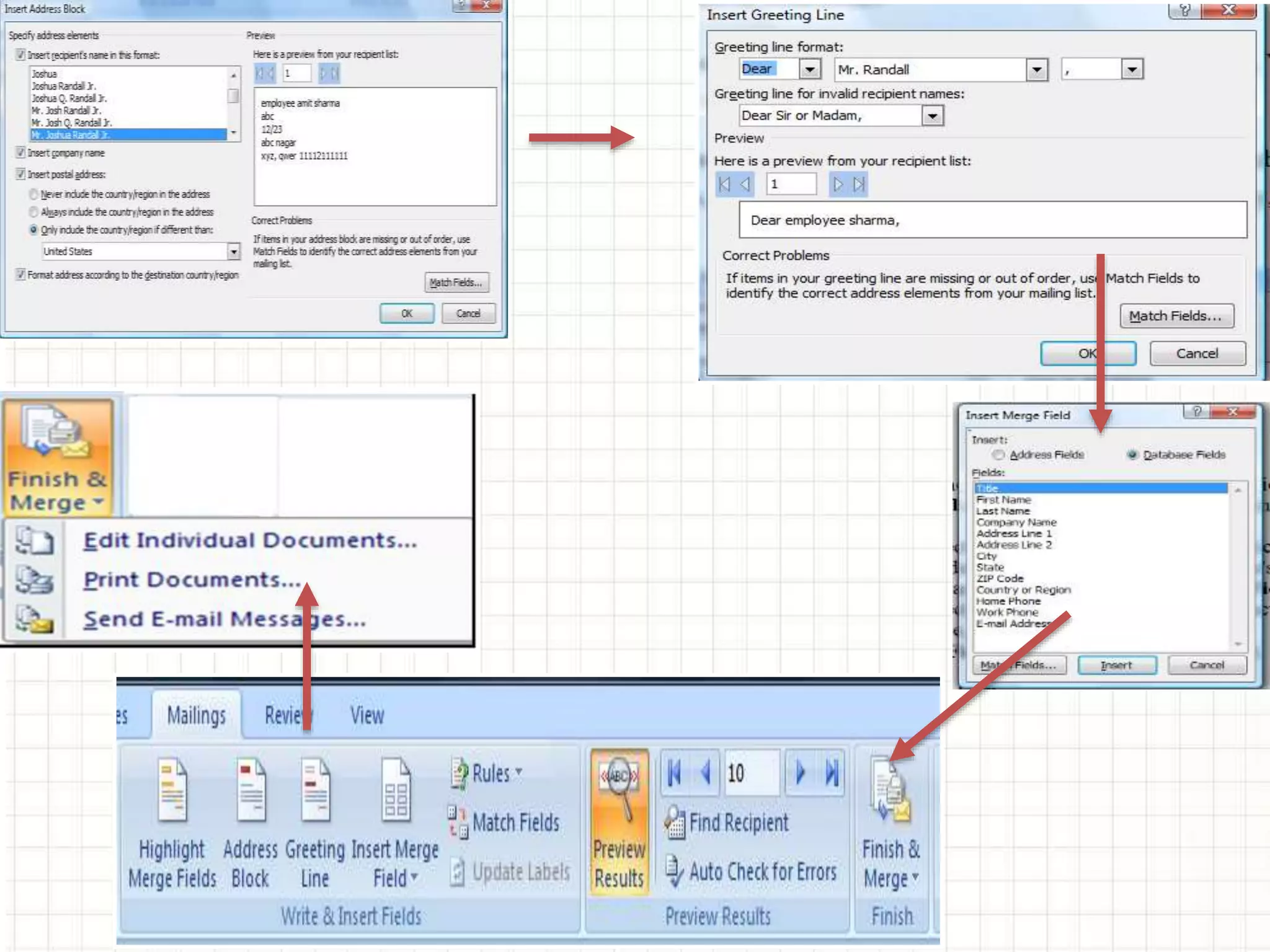Image resolution: width=1270 pixels, height=952 pixels.
Task: Click Insert in the Insert Merge Field dialog
Action: pyautogui.click(x=1116, y=665)
